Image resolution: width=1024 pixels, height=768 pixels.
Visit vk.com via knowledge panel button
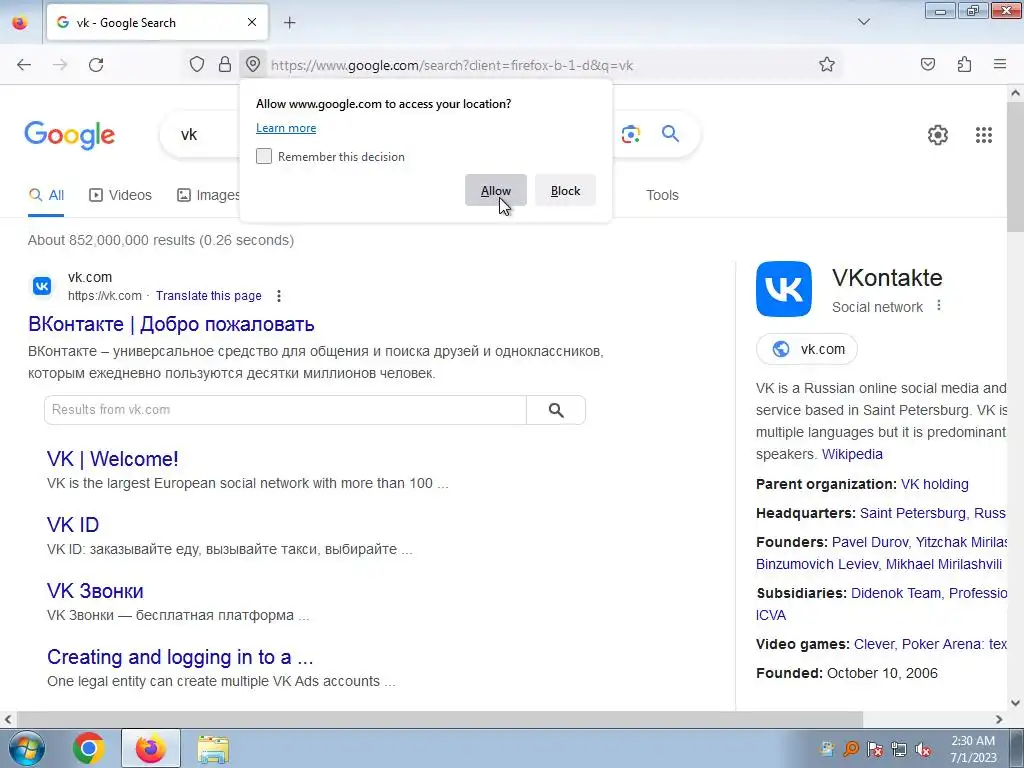(807, 349)
